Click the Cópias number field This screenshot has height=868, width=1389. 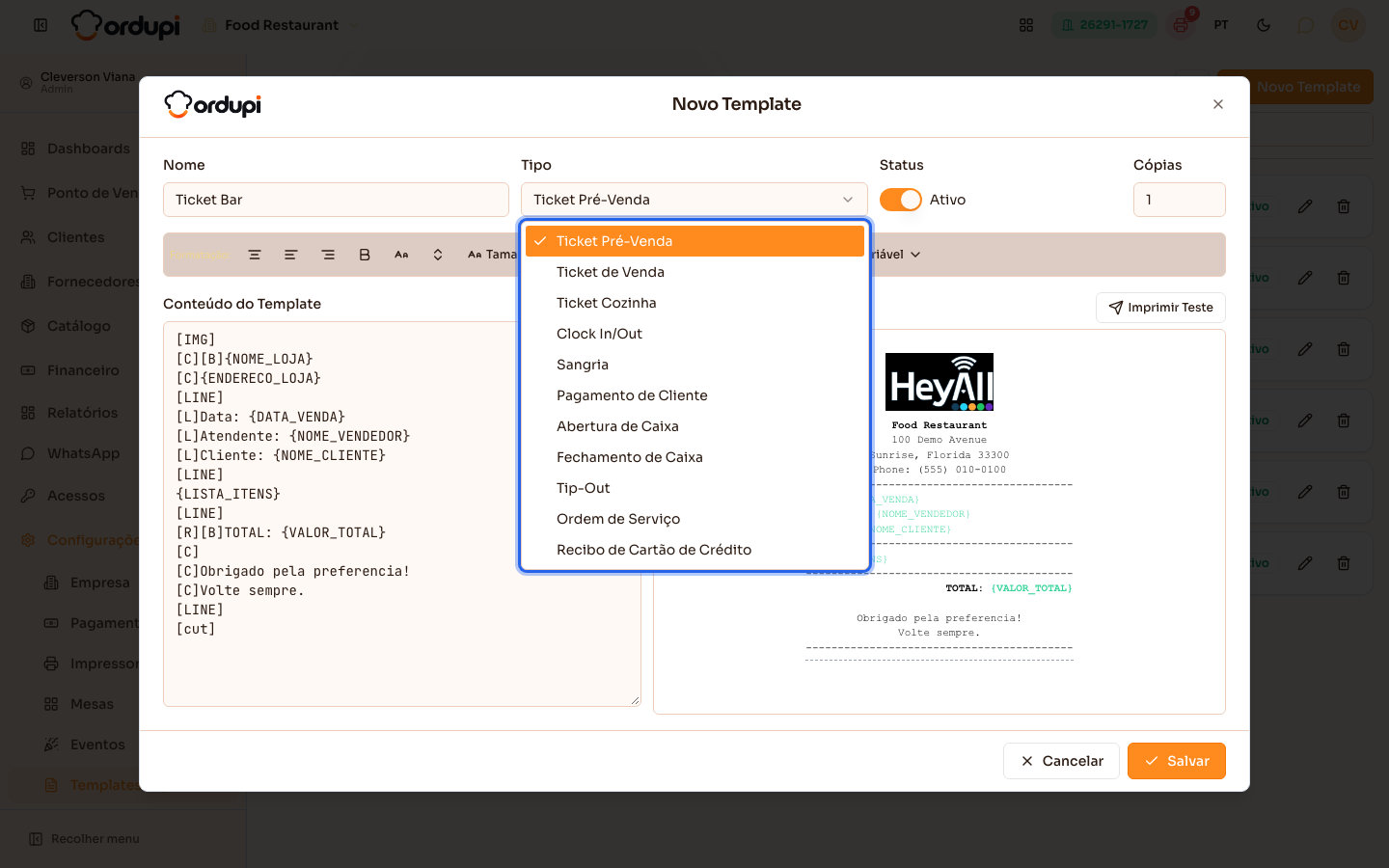tap(1180, 200)
